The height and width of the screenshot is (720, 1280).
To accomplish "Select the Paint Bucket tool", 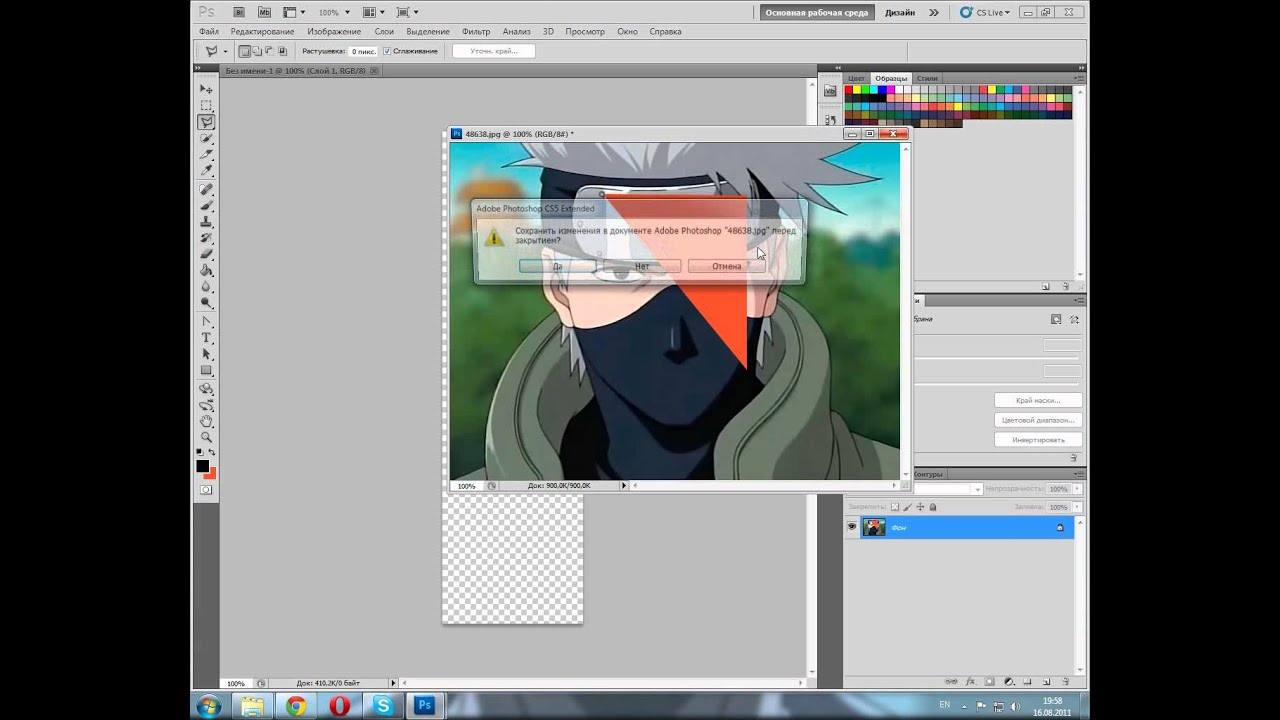I will point(206,270).
